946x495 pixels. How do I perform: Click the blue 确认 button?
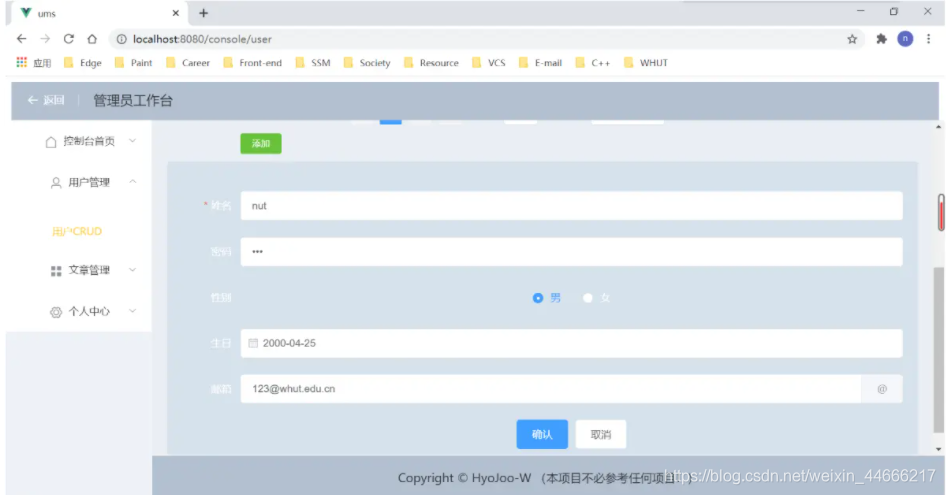point(542,434)
